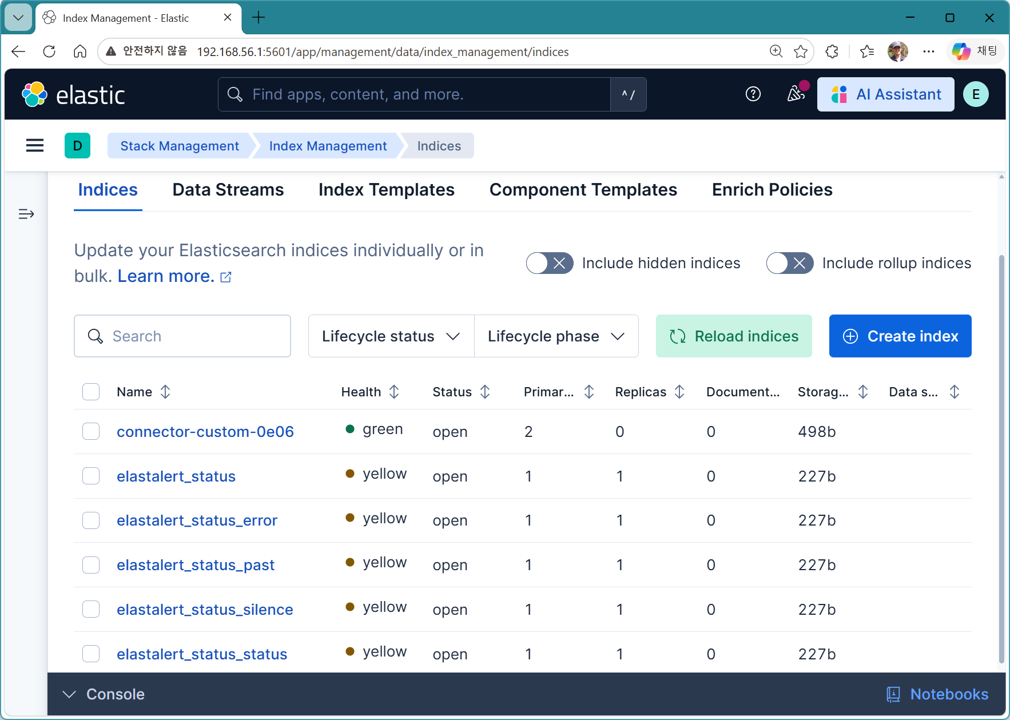Image resolution: width=1010 pixels, height=720 pixels.
Task: Open the Index Templates tab
Action: coord(386,190)
